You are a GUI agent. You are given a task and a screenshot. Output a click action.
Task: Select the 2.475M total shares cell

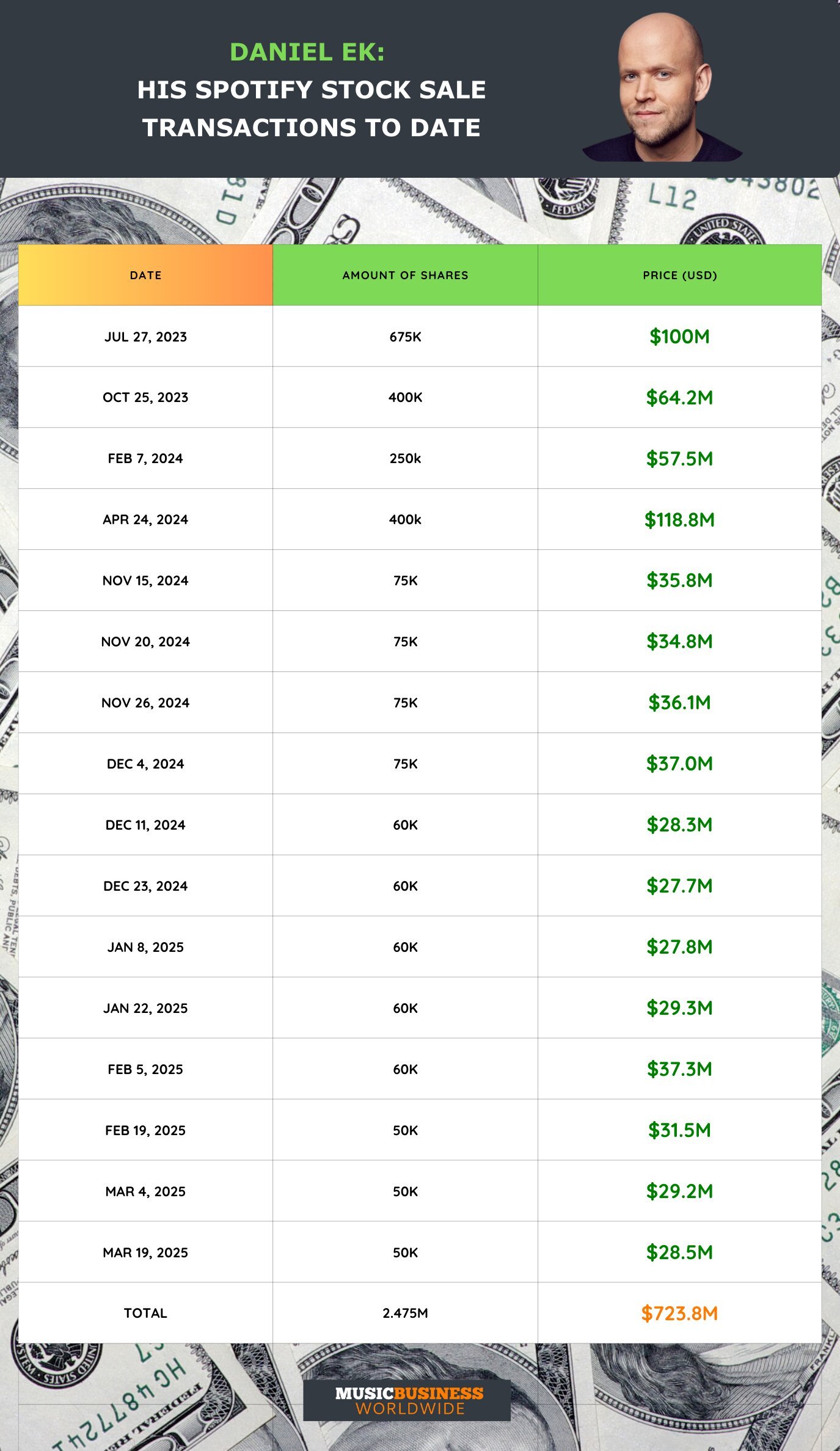coord(405,1313)
